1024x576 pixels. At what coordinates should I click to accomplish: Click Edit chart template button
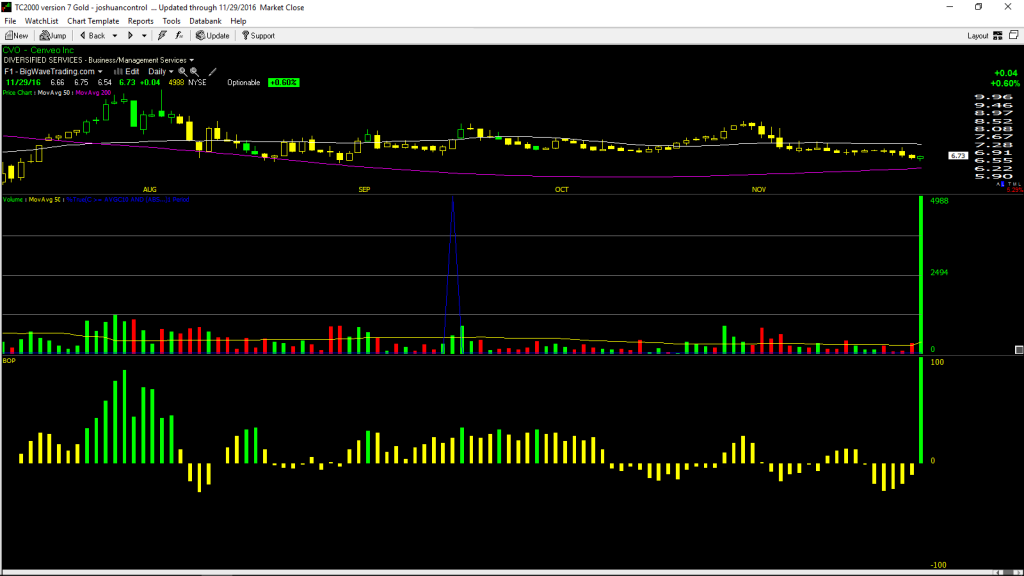coord(127,72)
